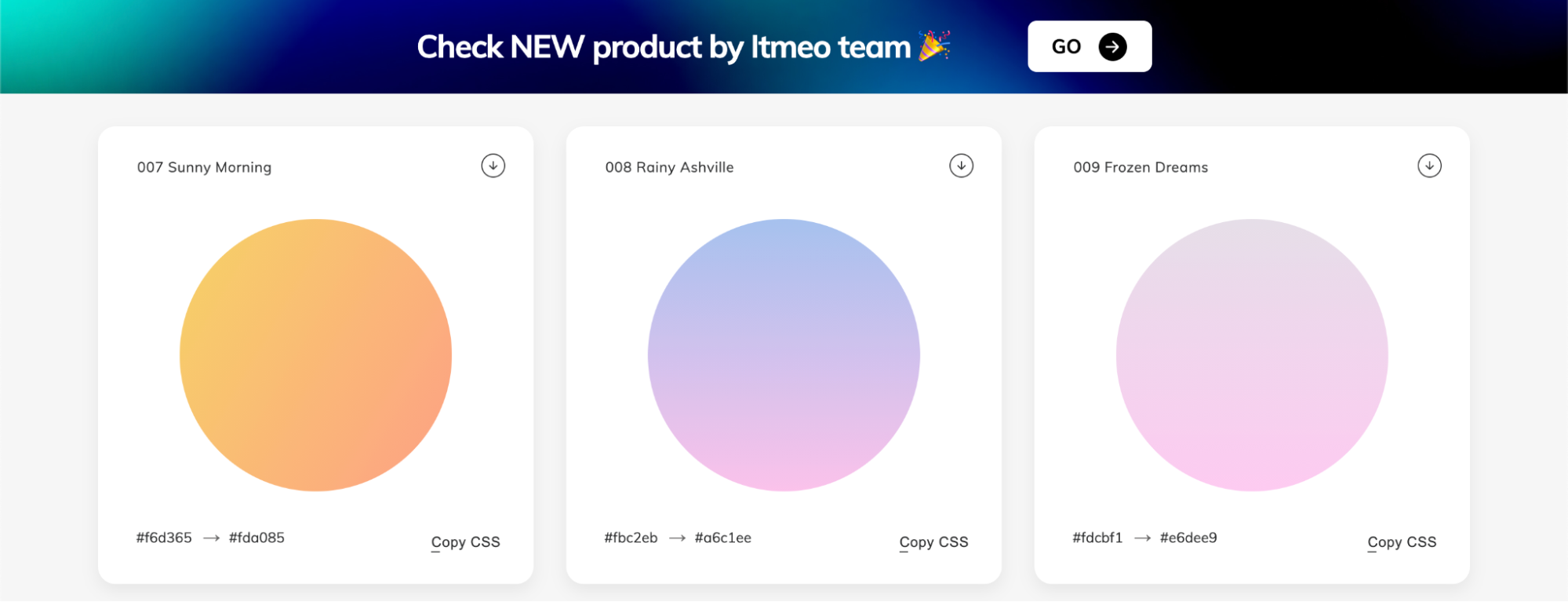Download the Frozen Dreams gradient
Viewport: 1568px width, 602px height.
(x=1429, y=166)
